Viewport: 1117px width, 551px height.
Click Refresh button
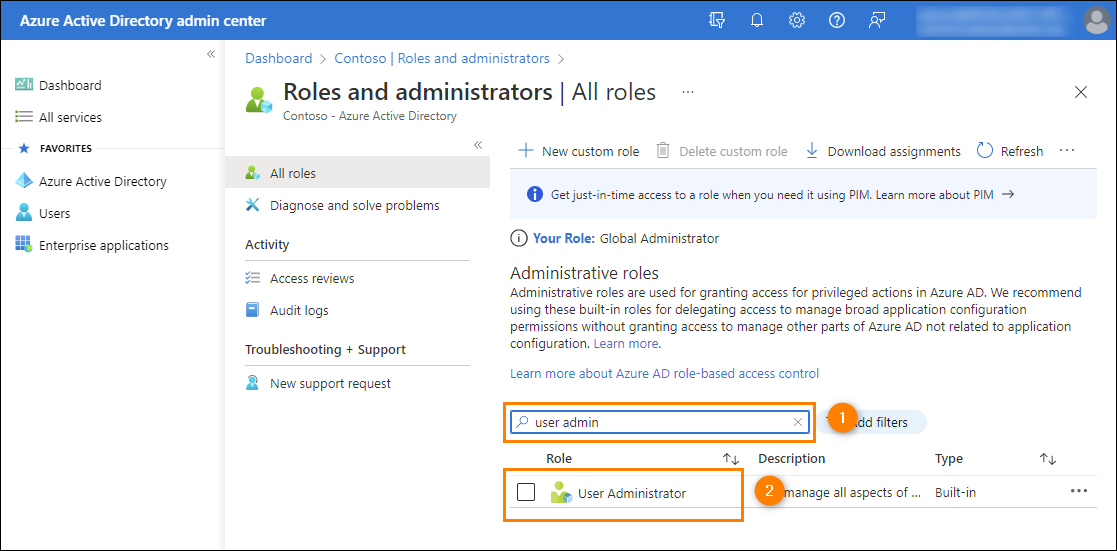click(1009, 151)
